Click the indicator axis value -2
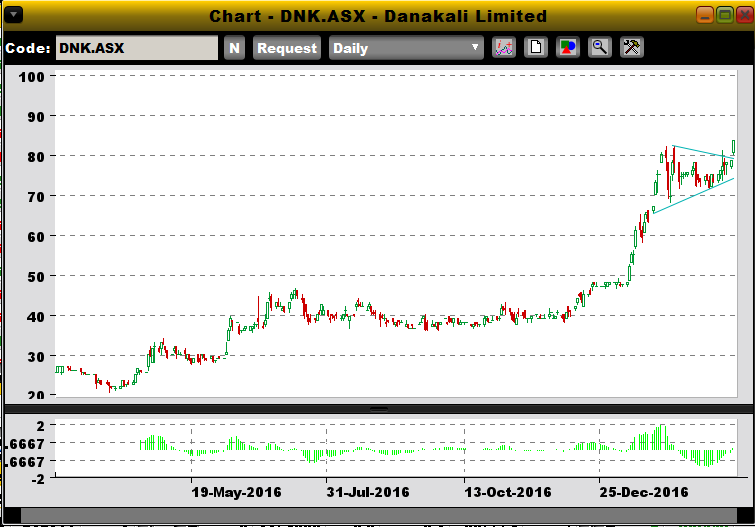Screen dimensions: 755x527 point(38,479)
